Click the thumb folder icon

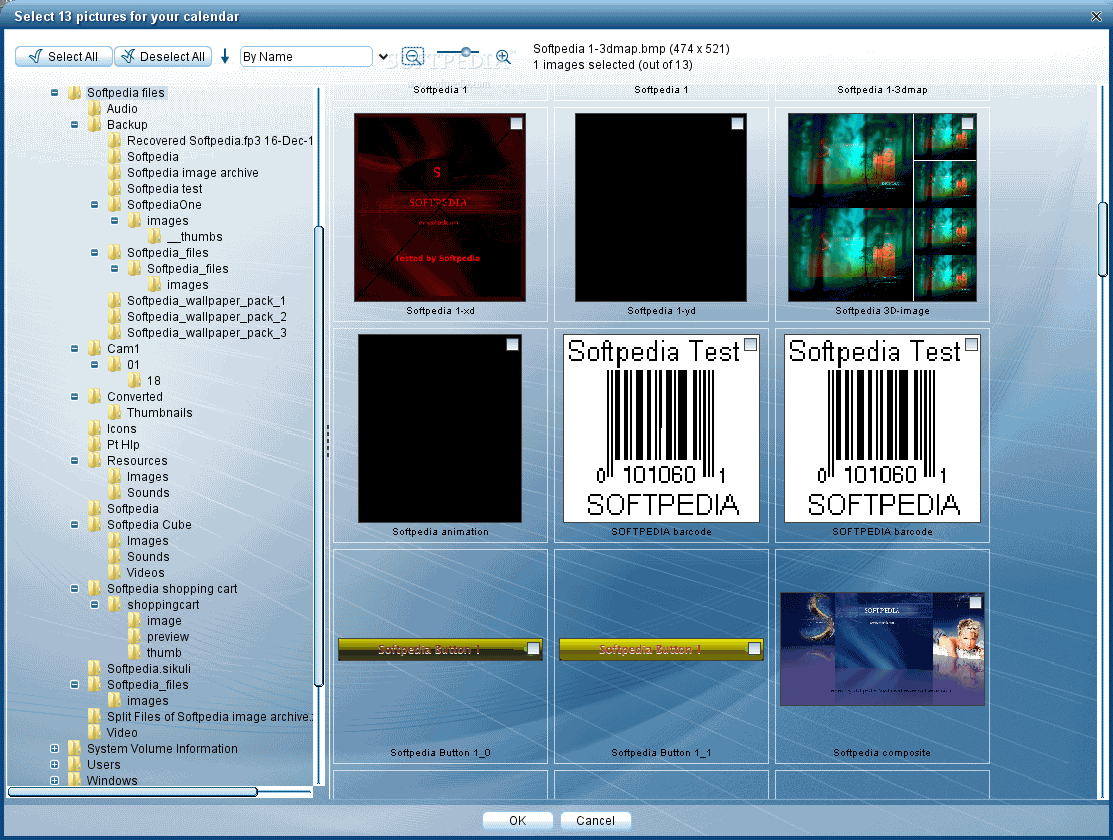point(134,653)
